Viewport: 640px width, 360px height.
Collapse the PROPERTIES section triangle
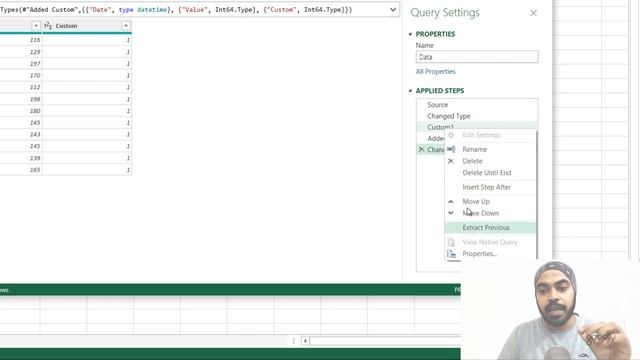[410, 34]
